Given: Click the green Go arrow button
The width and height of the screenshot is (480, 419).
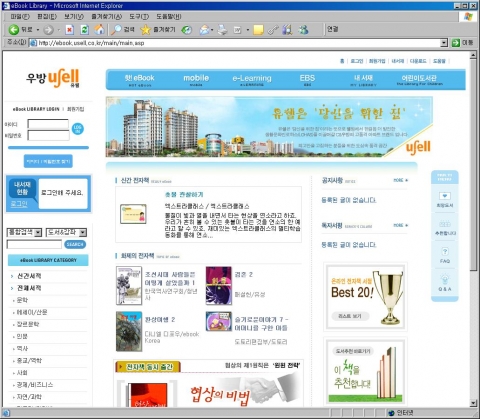Looking at the screenshot, I should click(x=456, y=43).
